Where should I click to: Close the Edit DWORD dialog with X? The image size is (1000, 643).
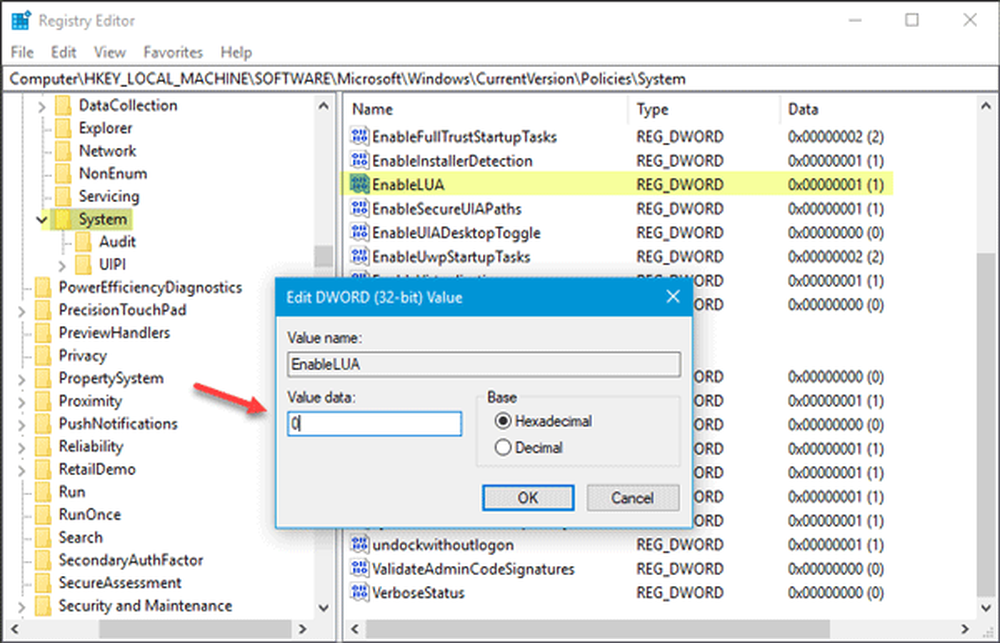click(671, 296)
